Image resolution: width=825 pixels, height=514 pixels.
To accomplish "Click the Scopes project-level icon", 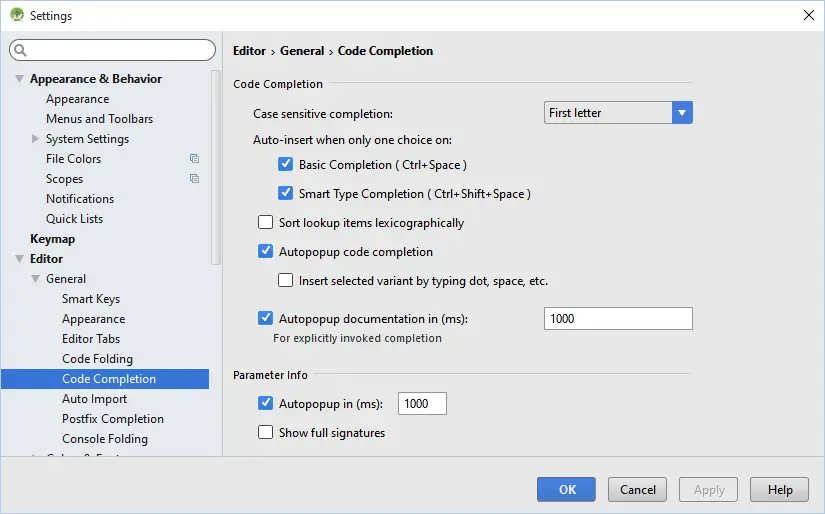I will (194, 179).
